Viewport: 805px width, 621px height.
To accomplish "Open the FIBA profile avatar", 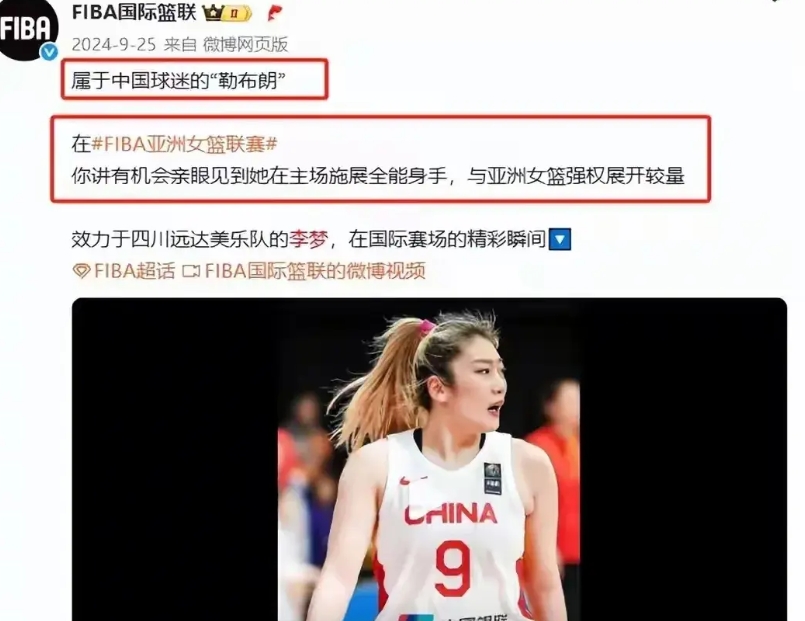I will [x=27, y=28].
